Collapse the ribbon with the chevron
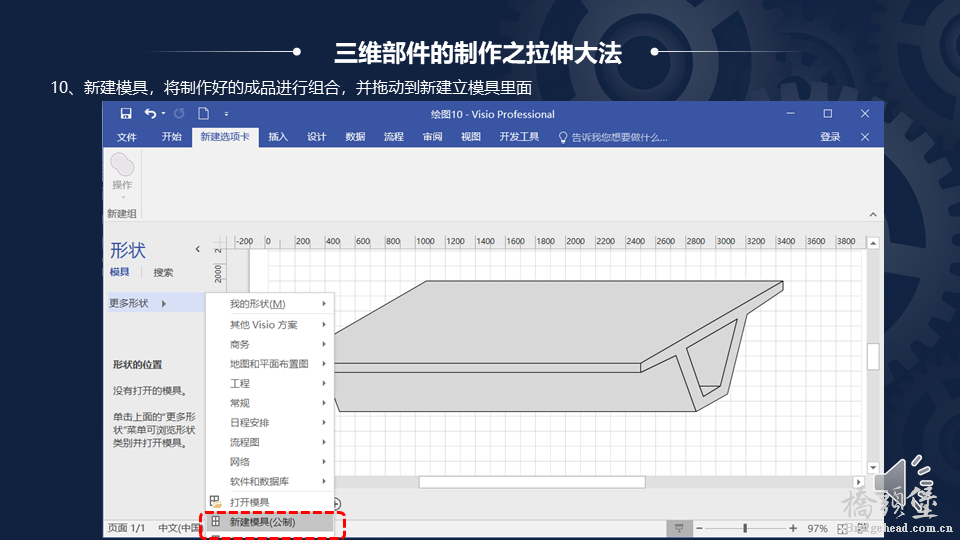This screenshot has width=960, height=540. click(873, 214)
